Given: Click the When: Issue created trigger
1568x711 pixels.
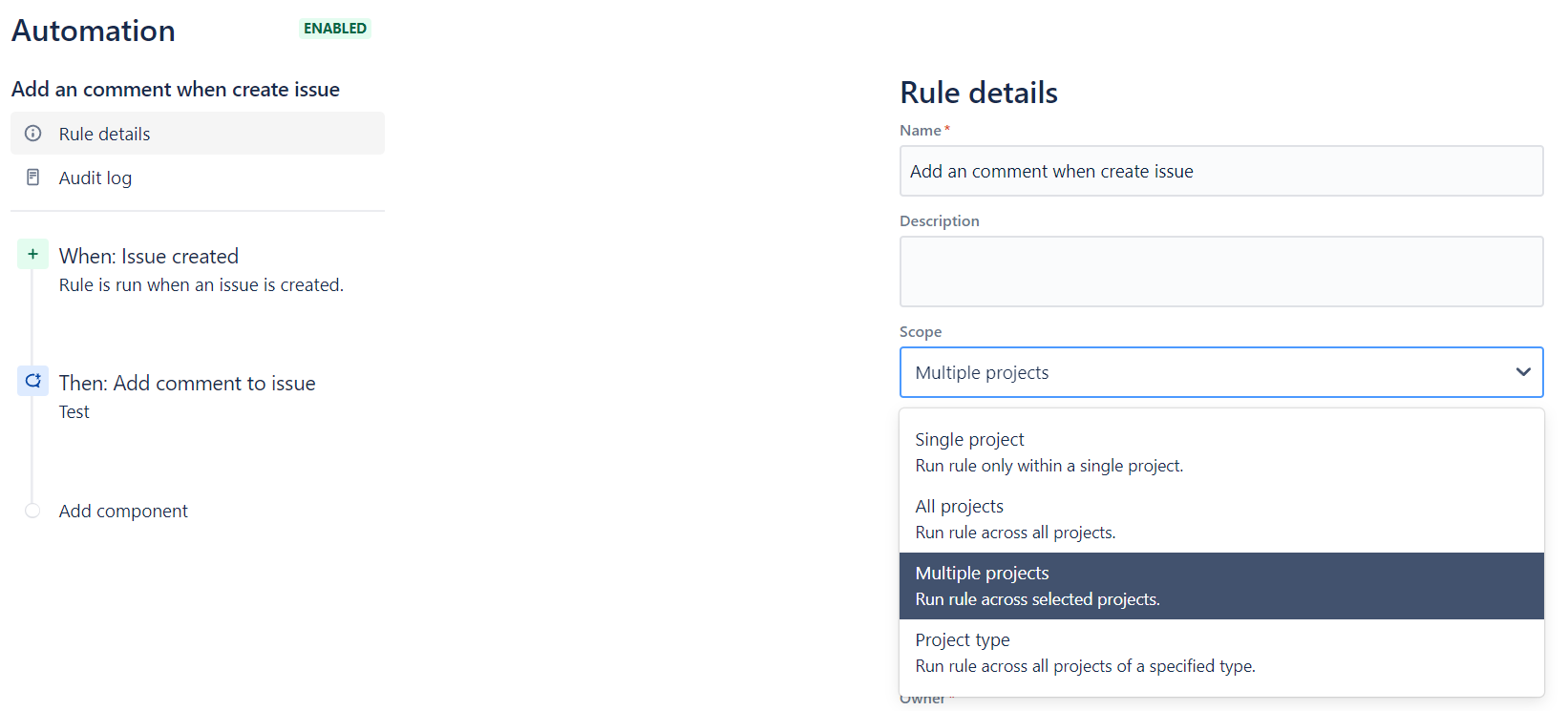Looking at the screenshot, I should pos(149,256).
